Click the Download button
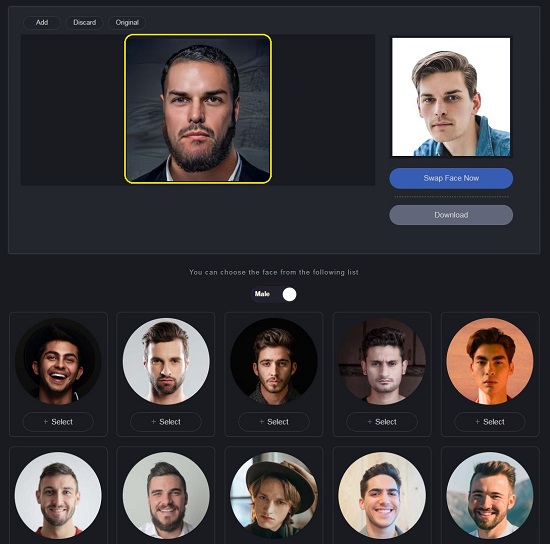550x544 pixels. [x=451, y=215]
